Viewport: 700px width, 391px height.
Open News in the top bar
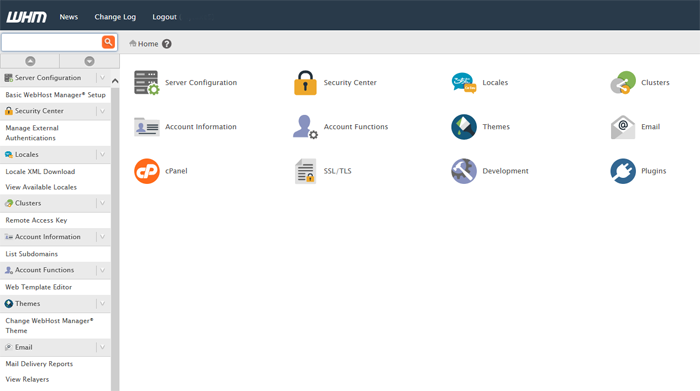69,17
